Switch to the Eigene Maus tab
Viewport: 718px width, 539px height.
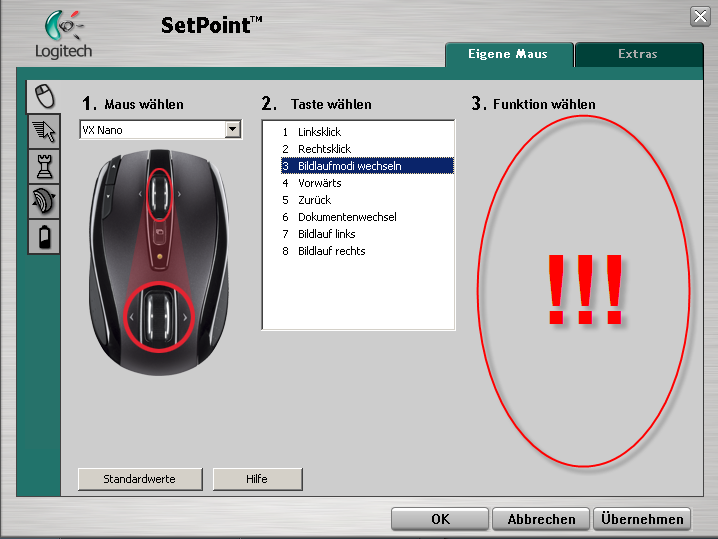[508, 54]
